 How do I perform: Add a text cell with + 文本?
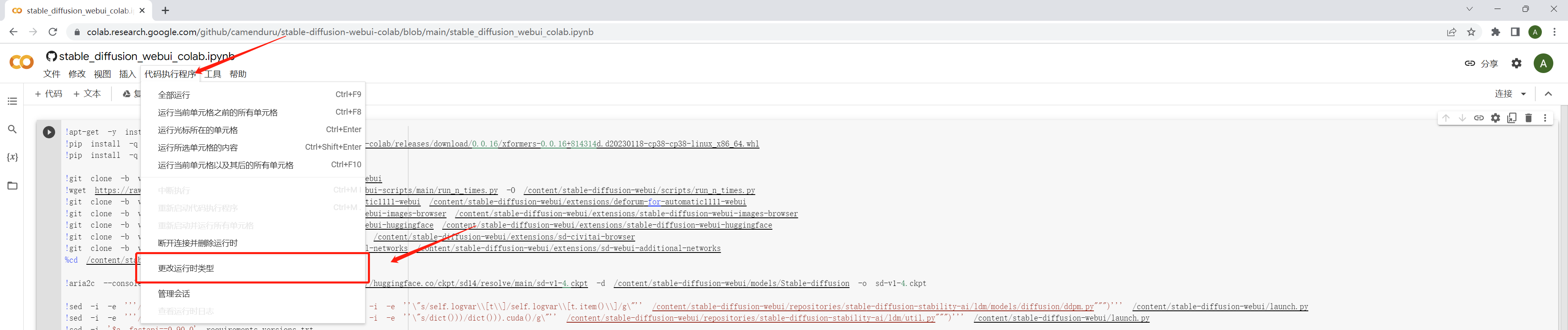click(x=87, y=93)
